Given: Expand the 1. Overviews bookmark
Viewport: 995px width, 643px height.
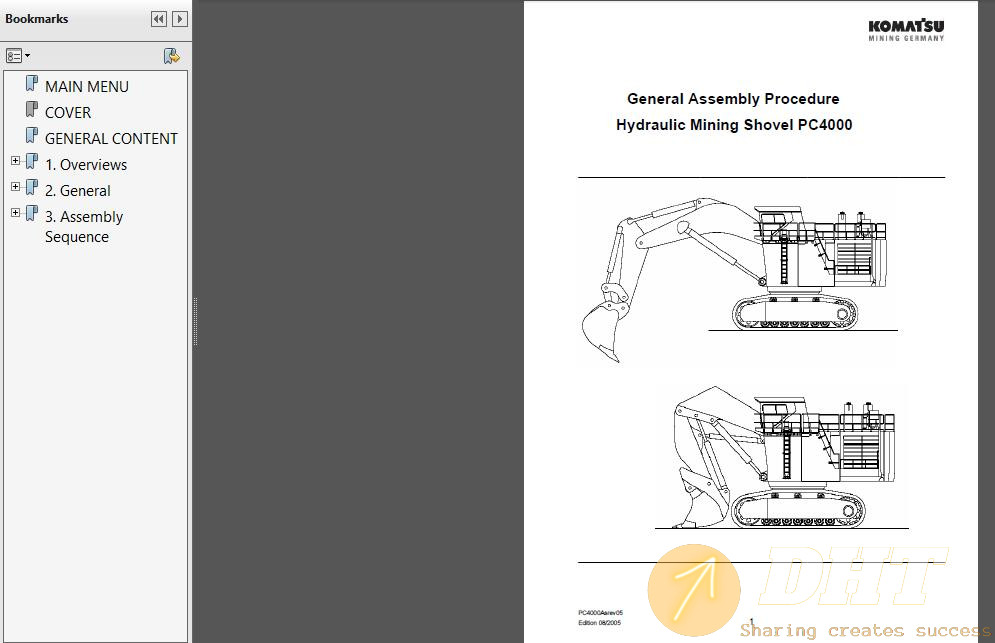Looking at the screenshot, I should tap(15, 161).
